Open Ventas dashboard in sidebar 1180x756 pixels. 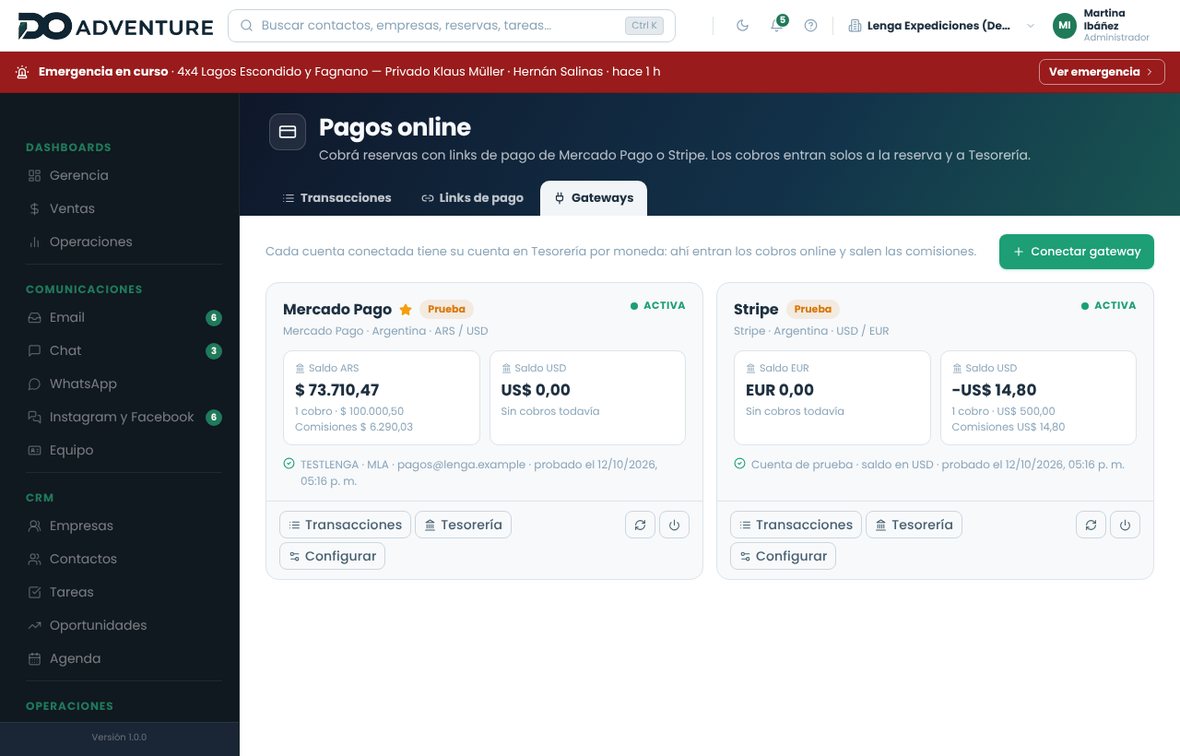coord(123,208)
